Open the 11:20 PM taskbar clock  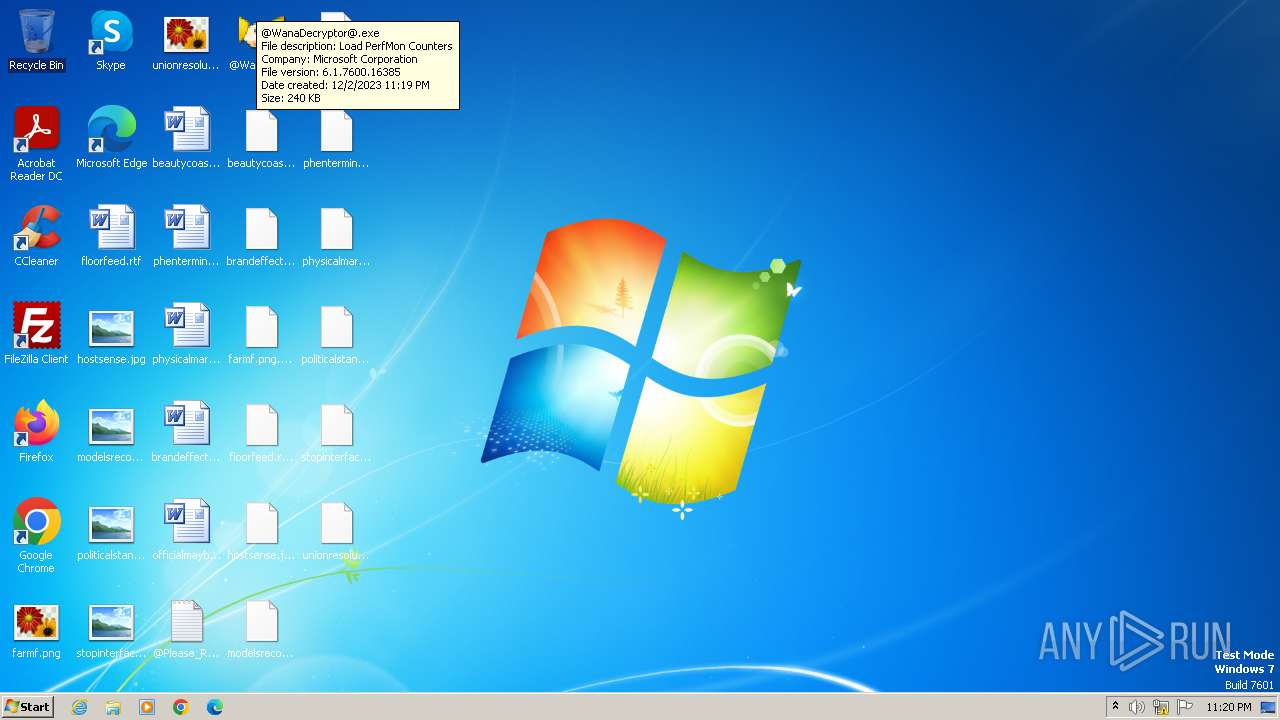[1228, 707]
